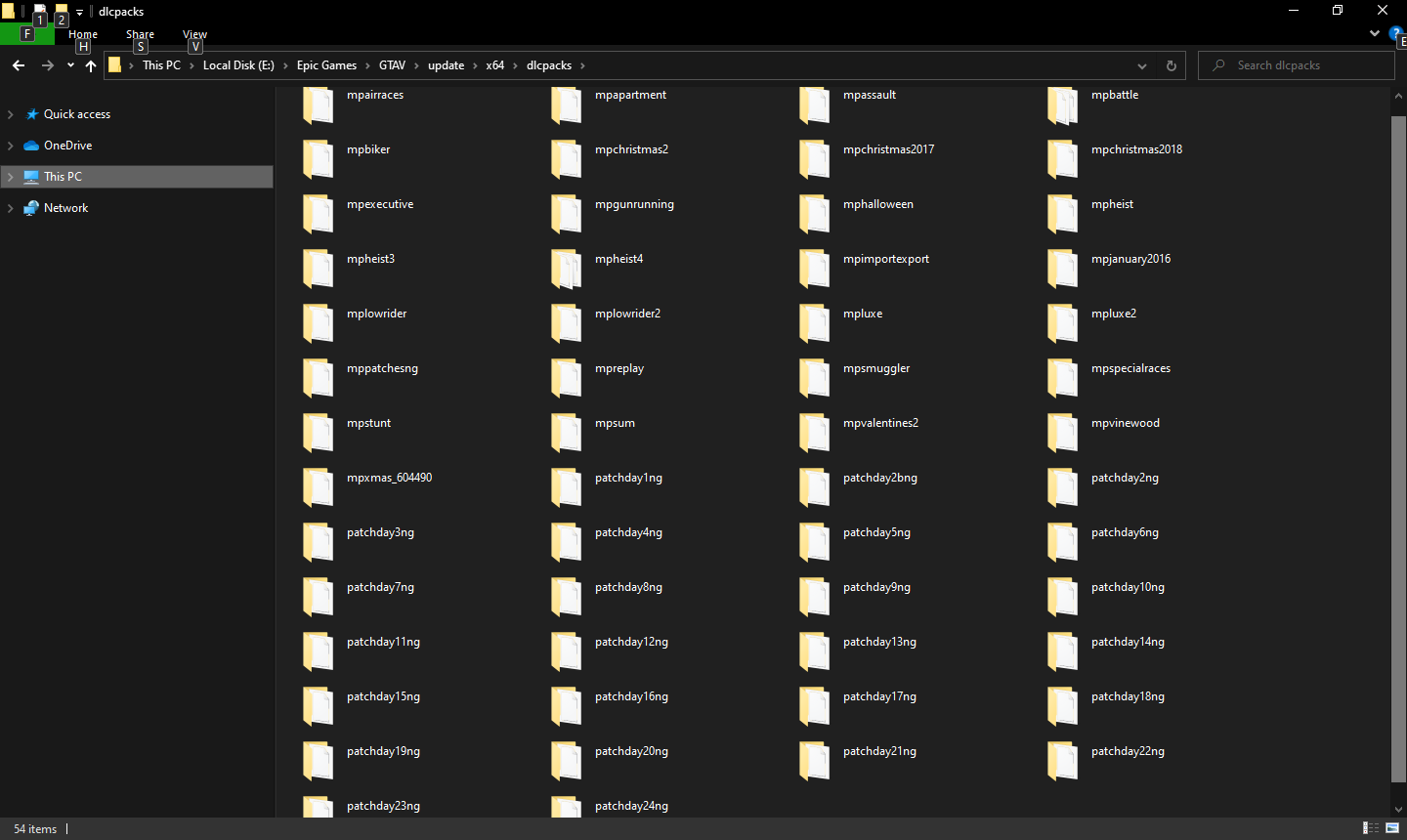1407x840 pixels.
Task: Go to x64 folder in breadcrumb
Action: click(495, 65)
